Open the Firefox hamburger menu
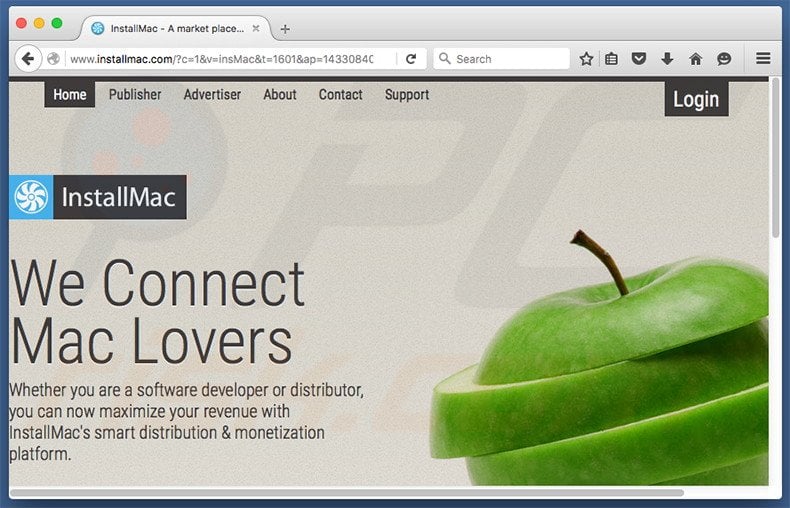790x508 pixels. point(763,58)
